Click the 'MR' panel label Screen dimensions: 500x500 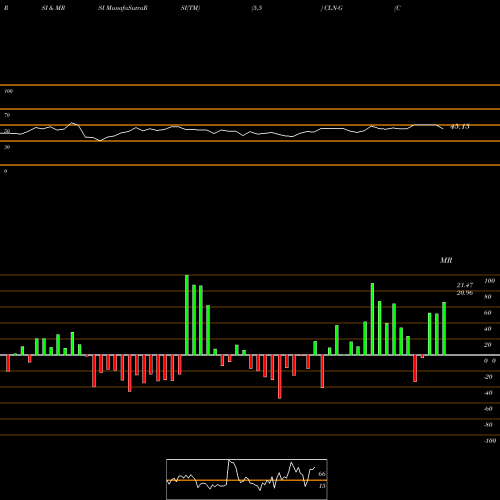tap(446, 260)
